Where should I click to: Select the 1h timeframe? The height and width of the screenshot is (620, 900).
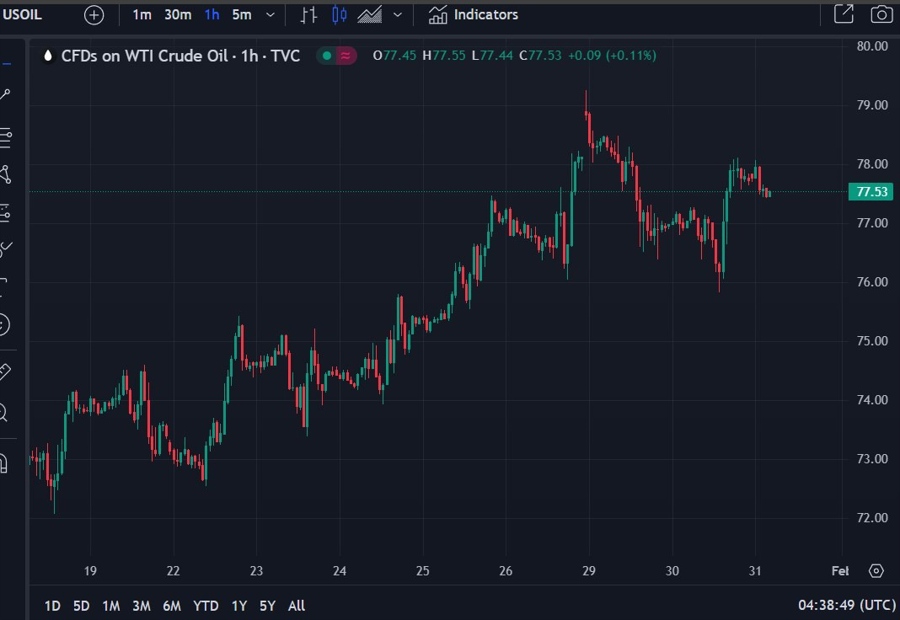click(x=212, y=15)
